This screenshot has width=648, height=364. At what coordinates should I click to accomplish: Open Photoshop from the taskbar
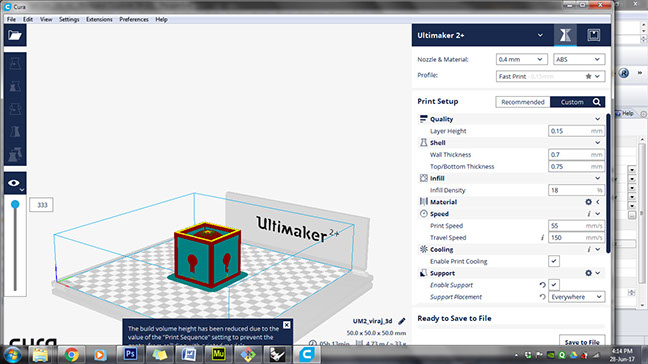130,354
